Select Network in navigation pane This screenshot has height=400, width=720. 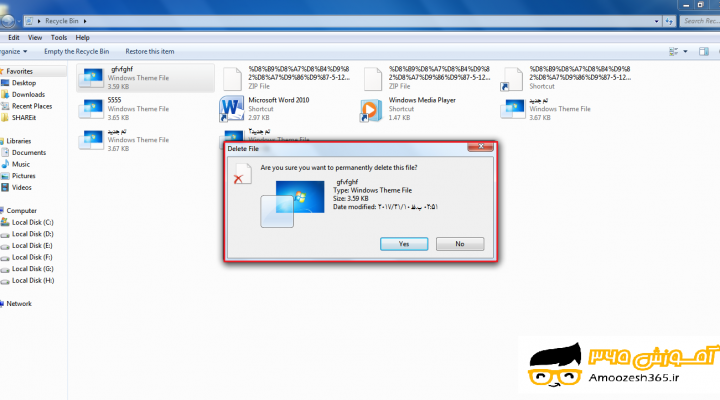click(x=19, y=304)
